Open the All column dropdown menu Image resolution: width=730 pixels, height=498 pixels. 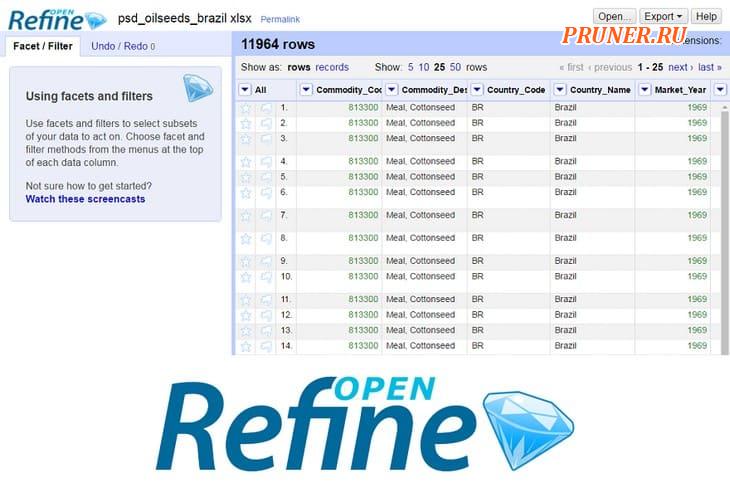tap(246, 90)
